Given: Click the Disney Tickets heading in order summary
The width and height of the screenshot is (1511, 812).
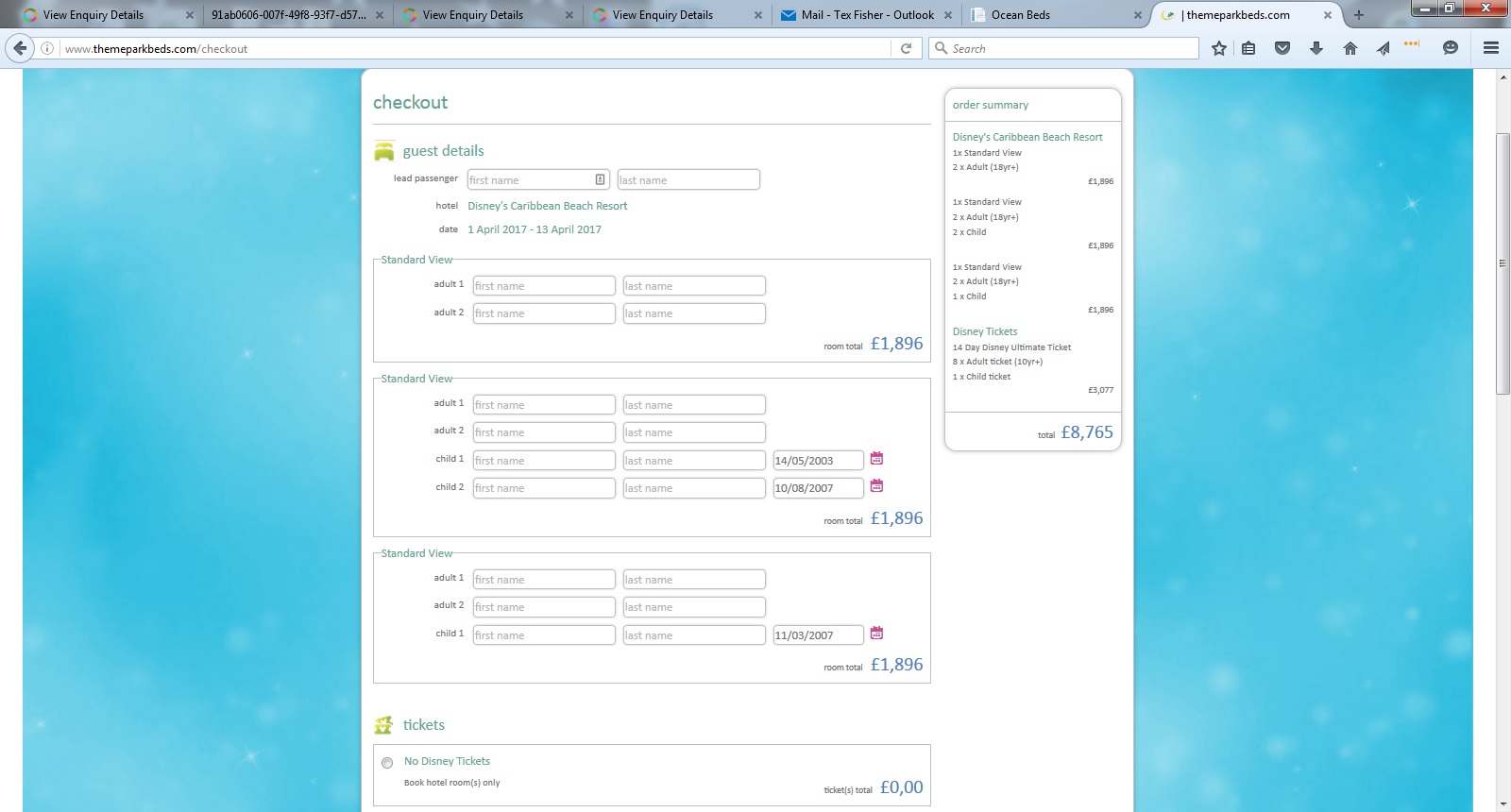Looking at the screenshot, I should pyautogui.click(x=985, y=331).
